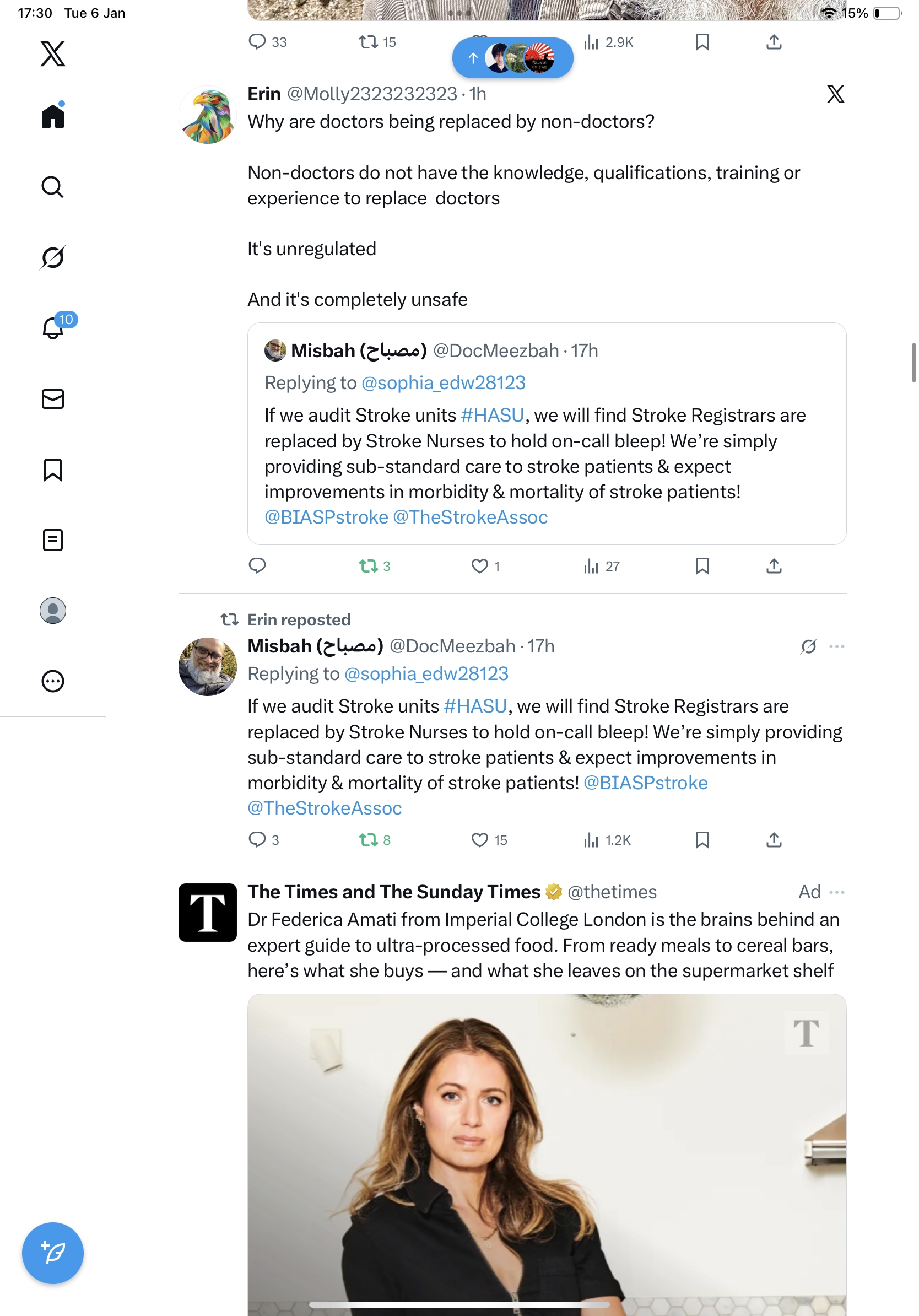Open the #HASU hashtag in Misbah's repost

click(475, 706)
